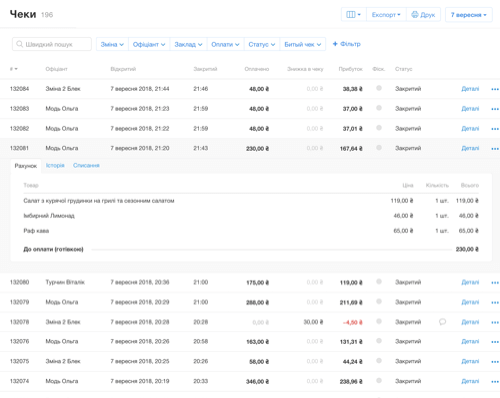Screen dimensions: 500x398
Task: Open Деталі for check 132076
Action: (470, 342)
